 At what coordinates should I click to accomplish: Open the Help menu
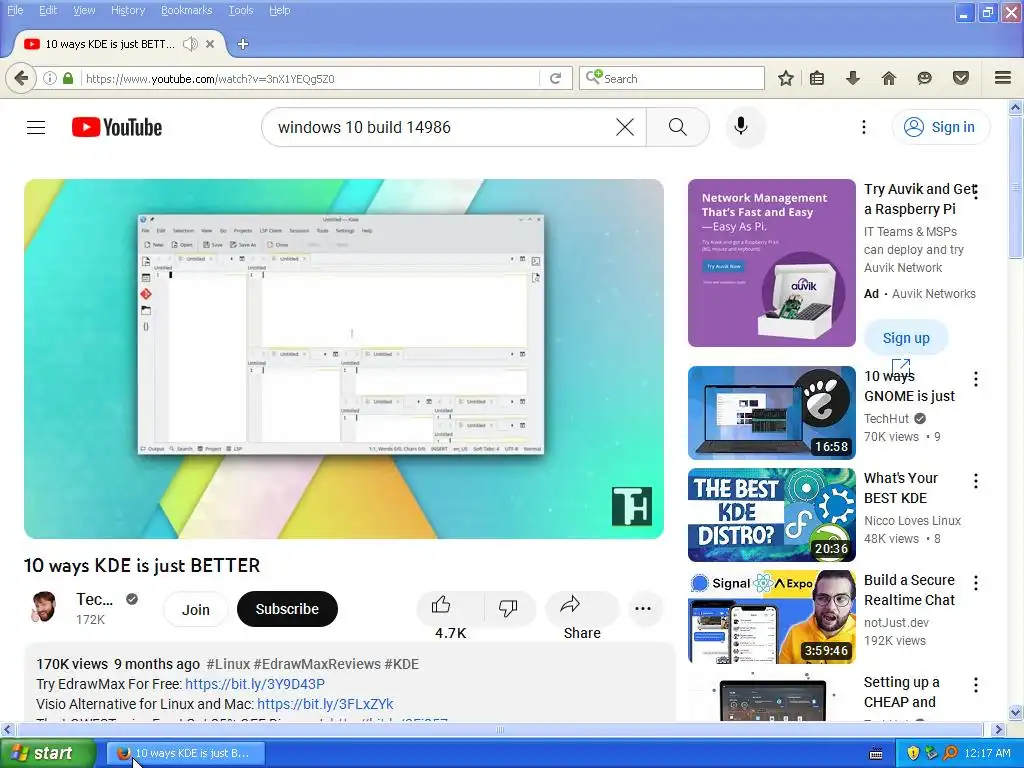pyautogui.click(x=280, y=10)
